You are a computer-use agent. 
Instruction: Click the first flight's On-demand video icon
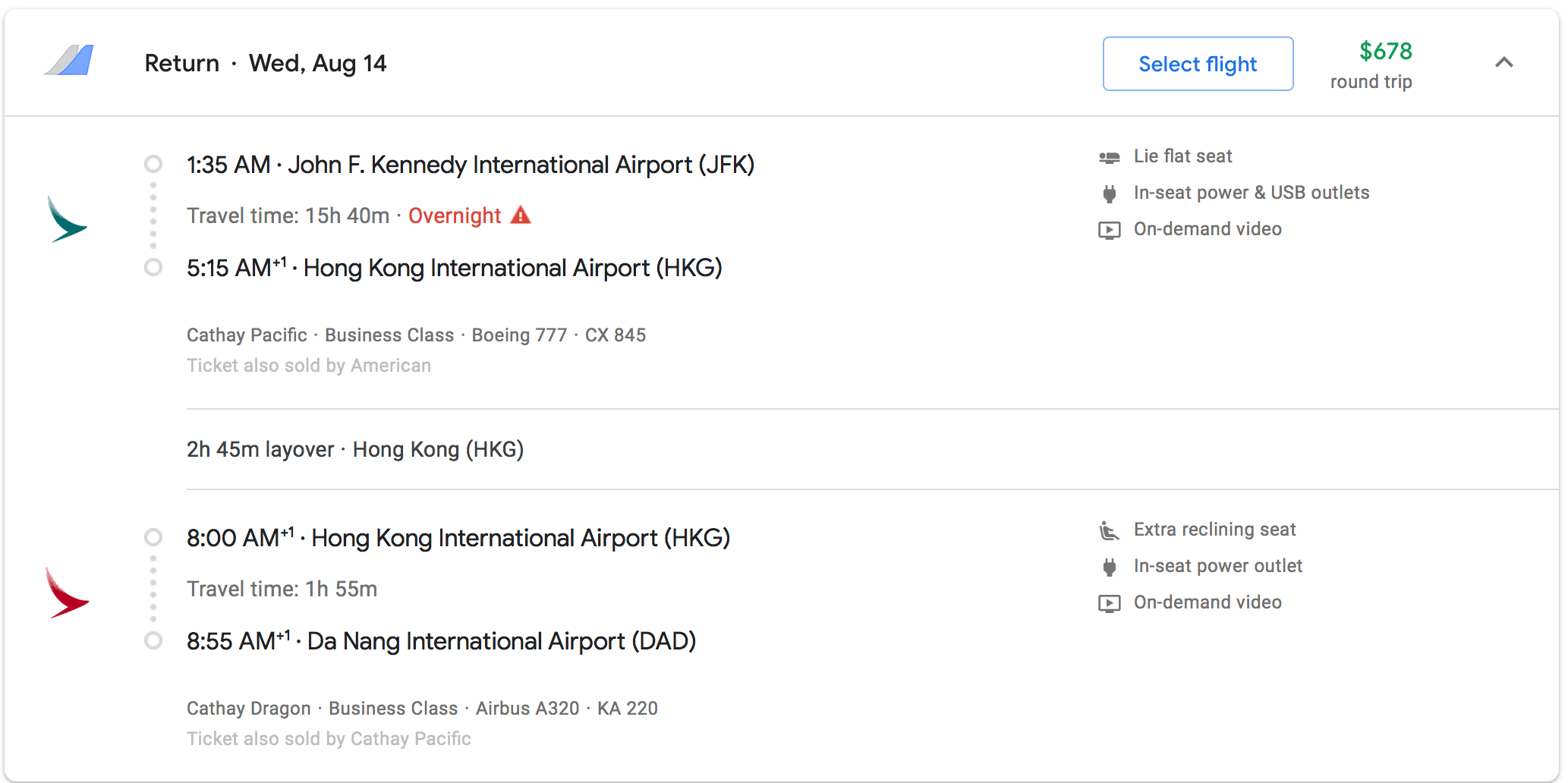(x=1109, y=230)
